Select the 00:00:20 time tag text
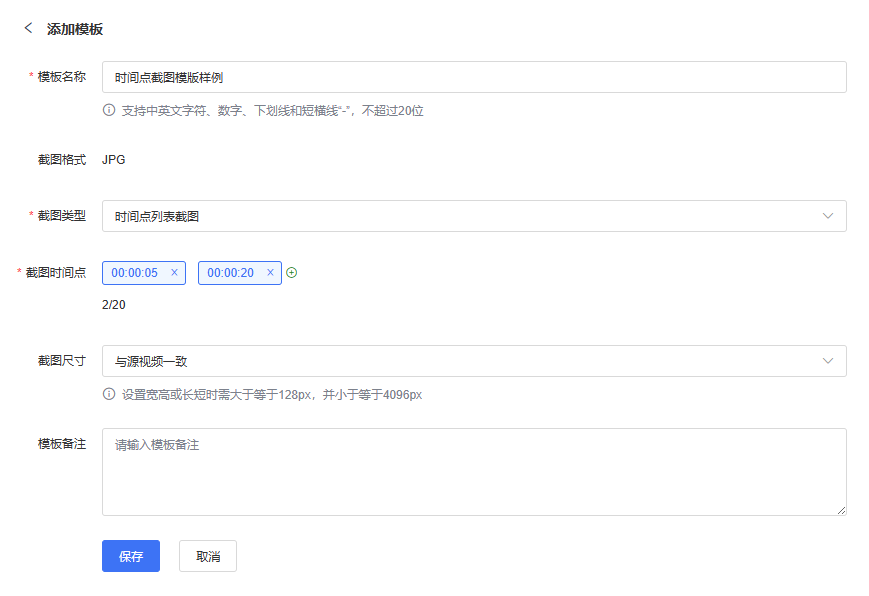 point(231,272)
